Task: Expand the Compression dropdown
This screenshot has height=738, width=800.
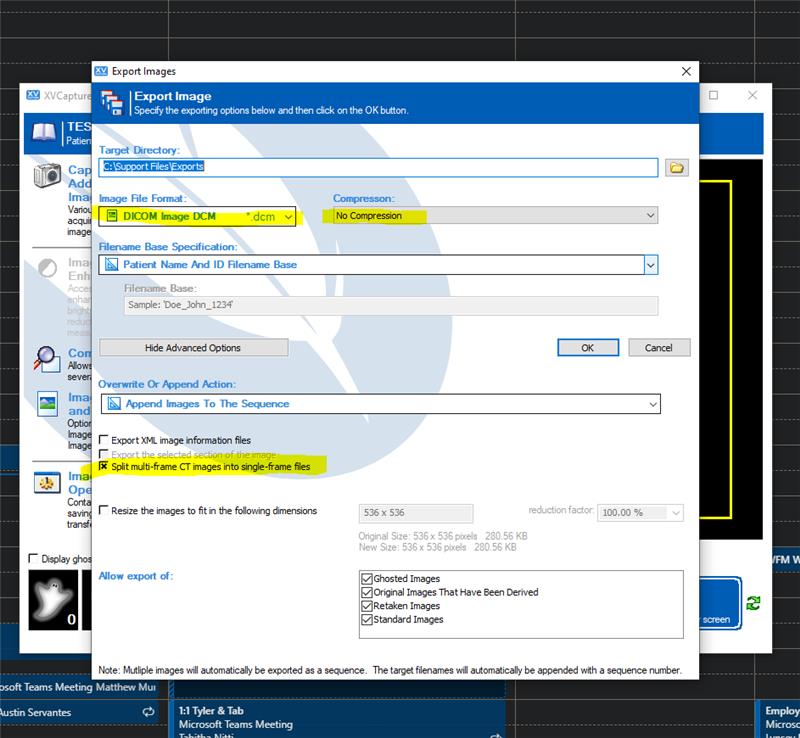Action: tap(495, 215)
